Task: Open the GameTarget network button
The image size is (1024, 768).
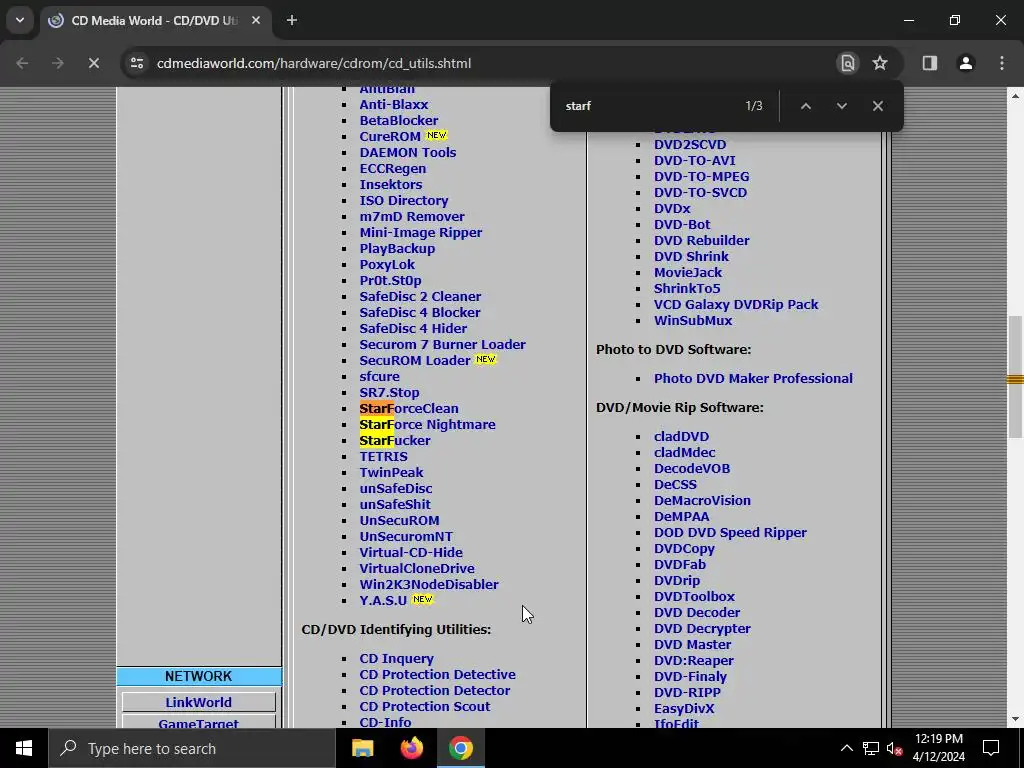Action: 199,722
